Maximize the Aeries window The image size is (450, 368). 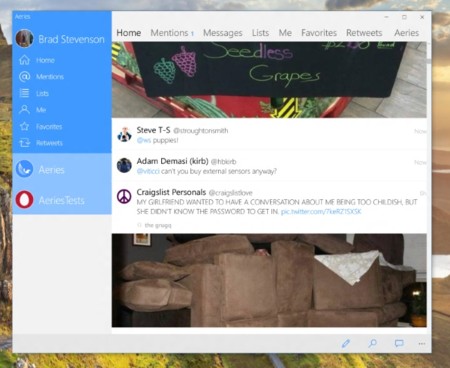click(404, 17)
